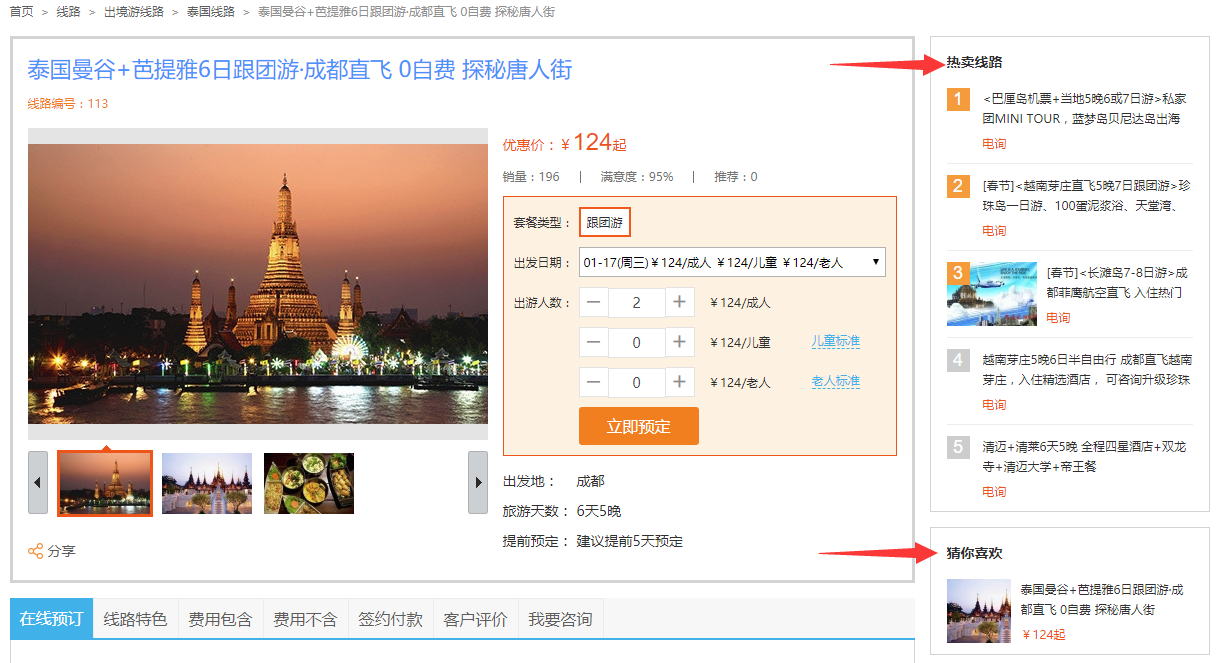
Task: Open the 出发日期 departure date dropdown
Action: coord(732,263)
